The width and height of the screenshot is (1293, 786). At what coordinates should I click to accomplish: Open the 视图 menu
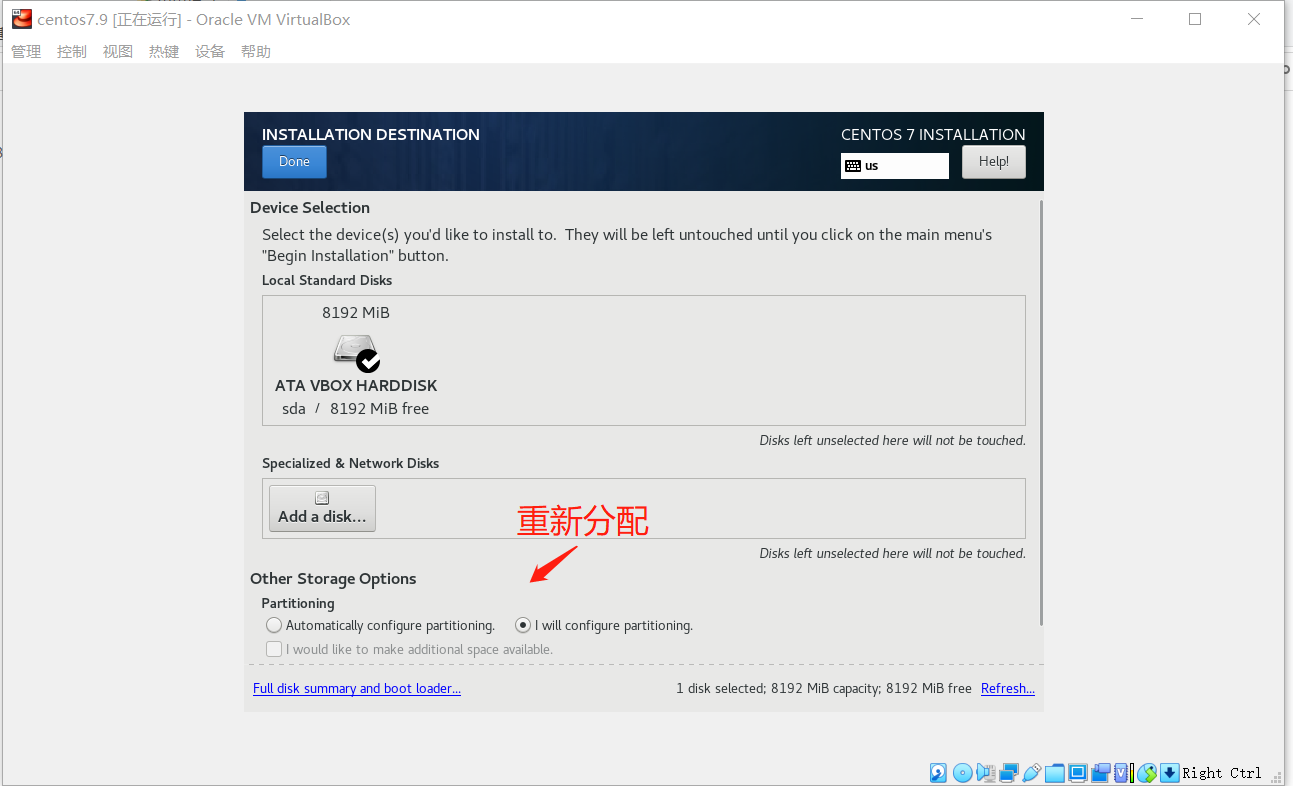(x=118, y=51)
